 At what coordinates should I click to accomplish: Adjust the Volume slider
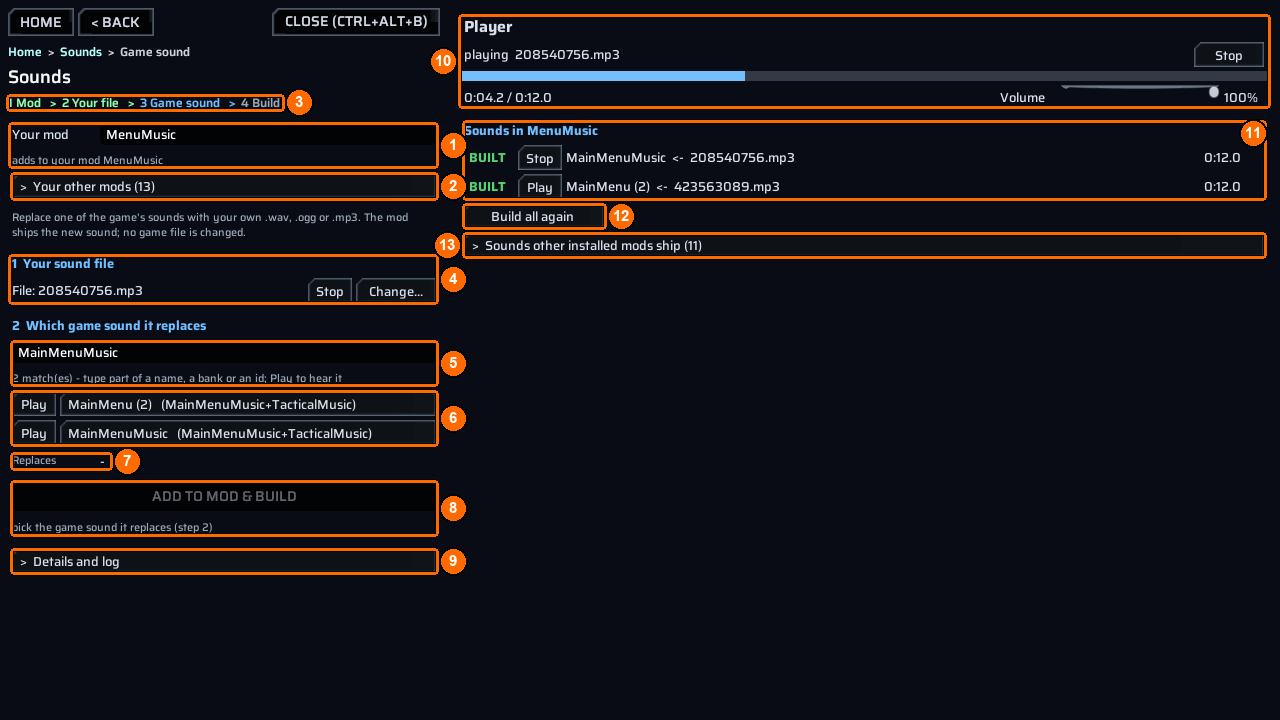coord(1140,91)
